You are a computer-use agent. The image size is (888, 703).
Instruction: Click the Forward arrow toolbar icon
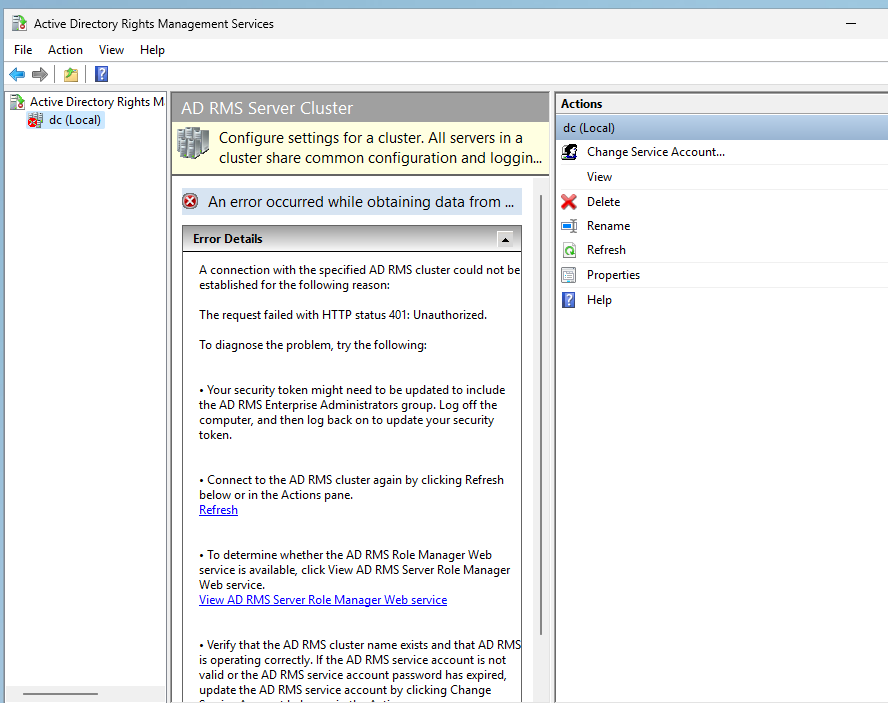40,74
